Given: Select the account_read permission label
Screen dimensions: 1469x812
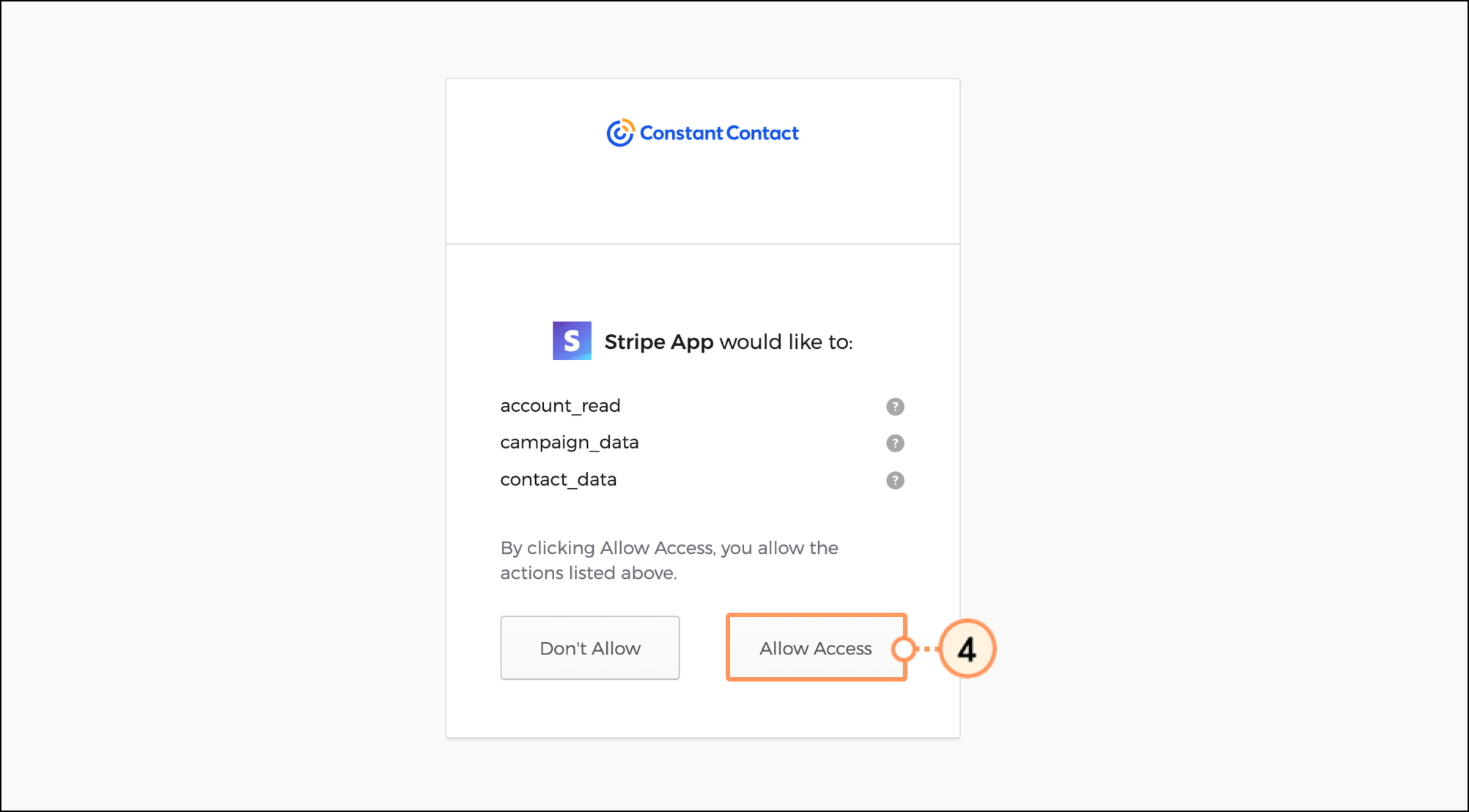Looking at the screenshot, I should tap(560, 405).
